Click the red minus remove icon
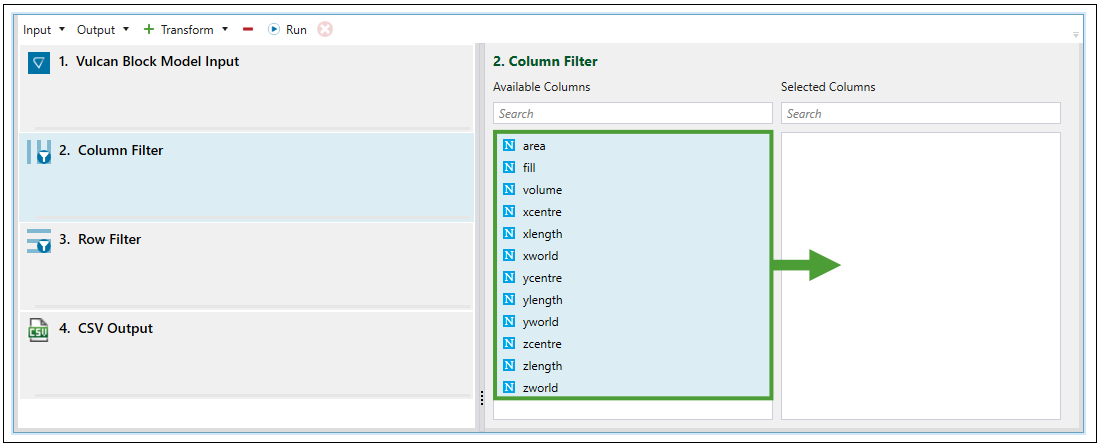This screenshot has width=1112, height=448. click(248, 30)
